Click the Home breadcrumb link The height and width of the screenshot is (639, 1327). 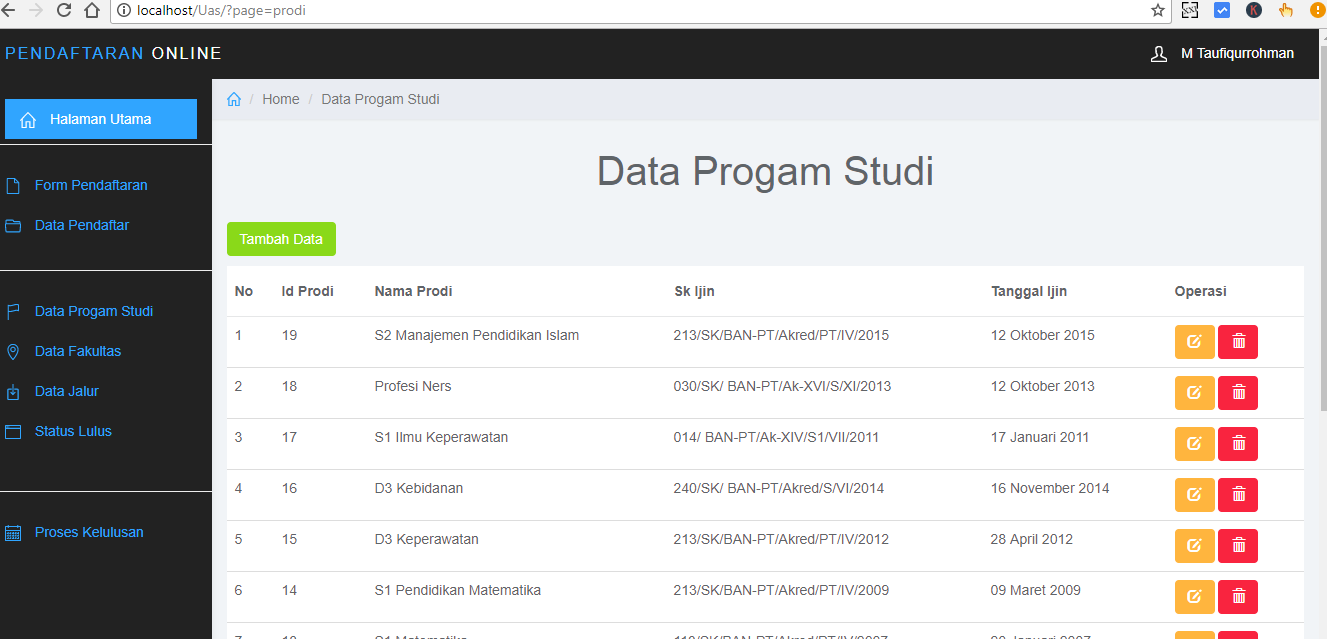(x=280, y=99)
